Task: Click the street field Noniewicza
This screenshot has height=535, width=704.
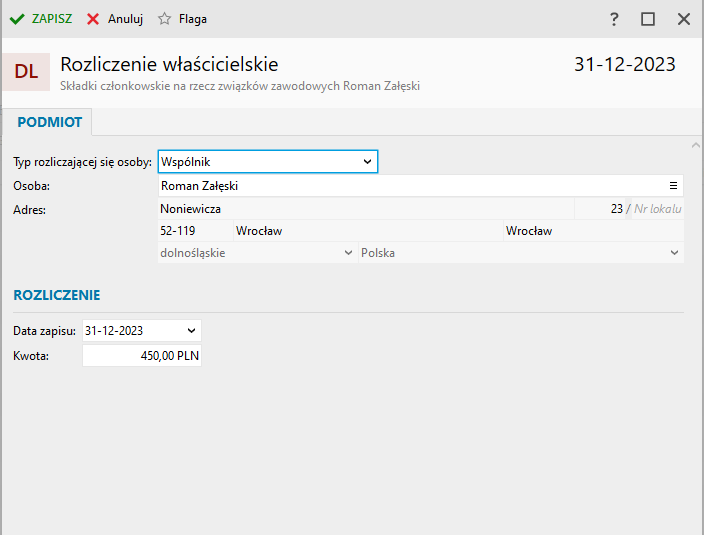Action: pos(366,209)
